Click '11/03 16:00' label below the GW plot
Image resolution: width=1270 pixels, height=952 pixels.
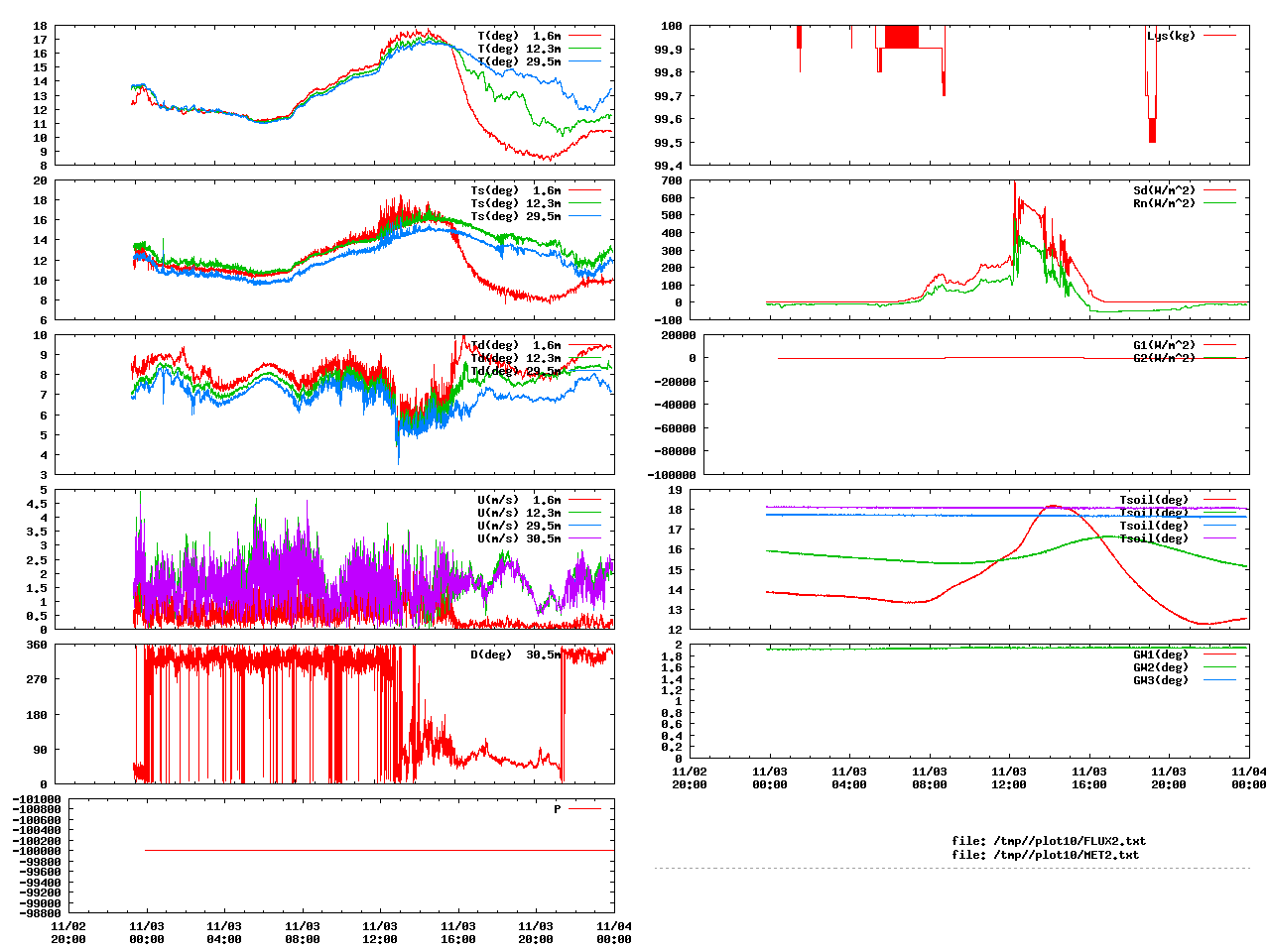coord(1088,777)
